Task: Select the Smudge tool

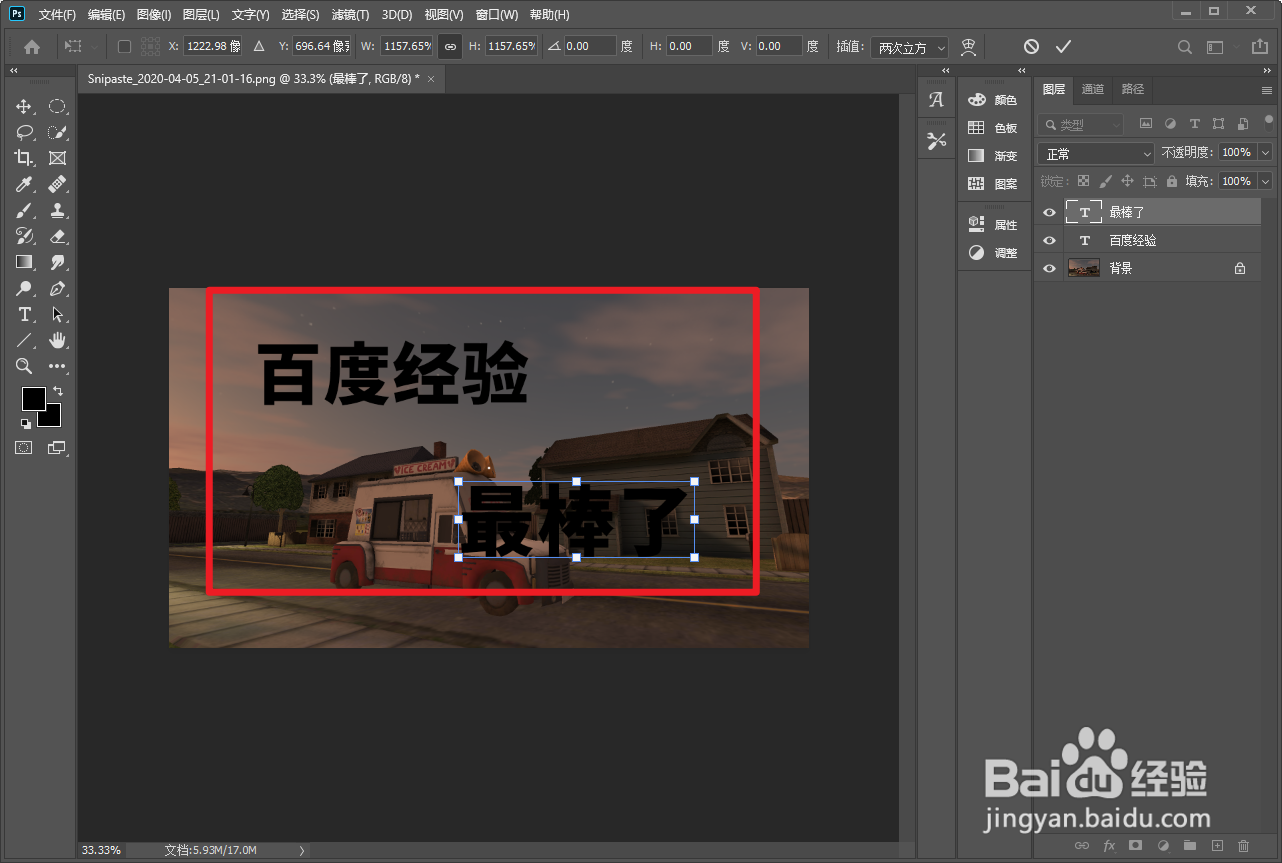Action: click(58, 262)
